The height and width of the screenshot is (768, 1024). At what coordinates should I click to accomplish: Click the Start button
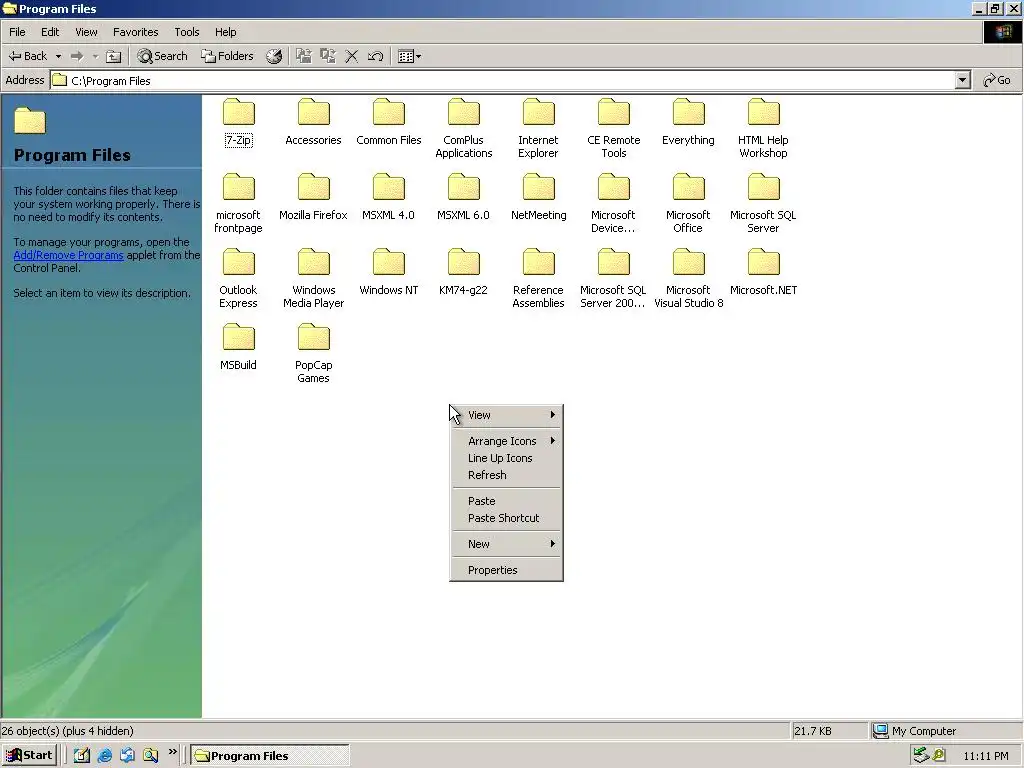[x=29, y=755]
